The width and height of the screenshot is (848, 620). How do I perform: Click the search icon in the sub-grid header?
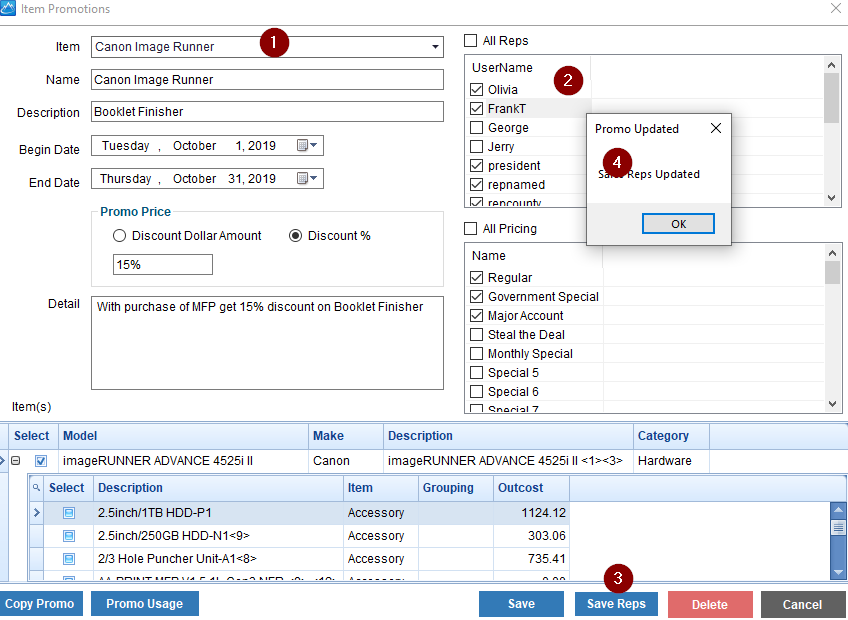36,487
